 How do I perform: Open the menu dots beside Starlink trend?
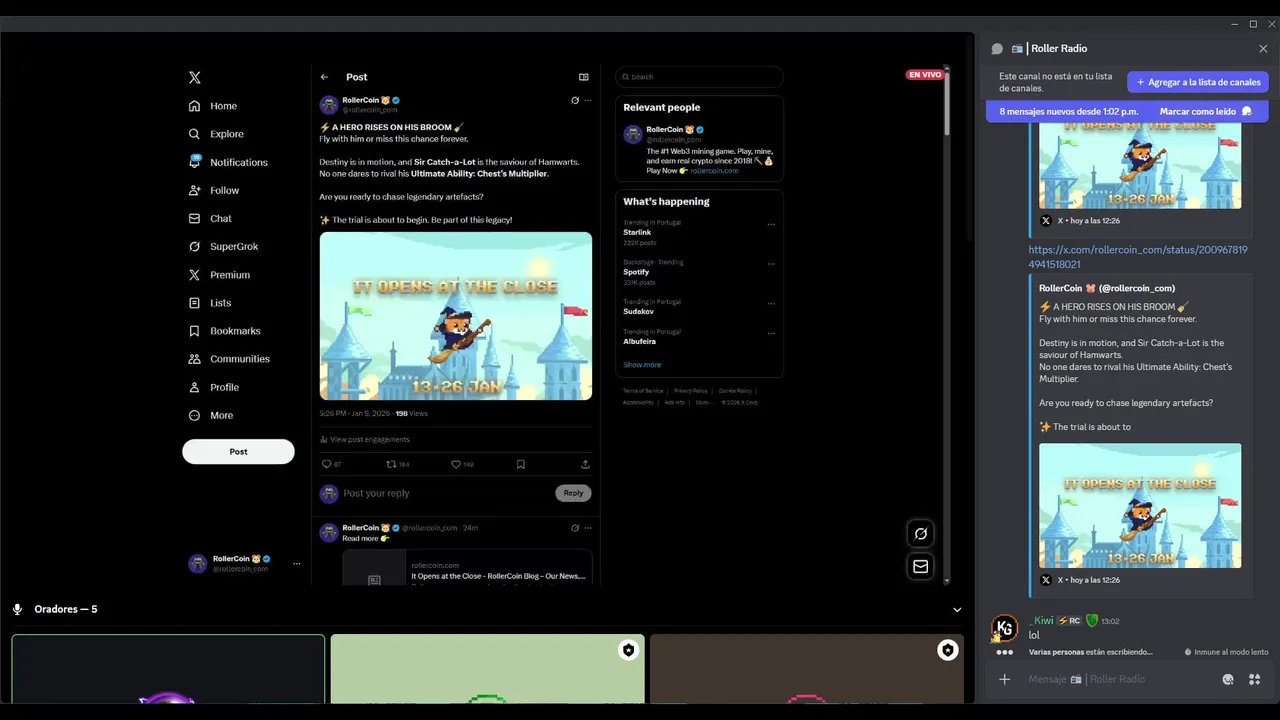pyautogui.click(x=771, y=224)
